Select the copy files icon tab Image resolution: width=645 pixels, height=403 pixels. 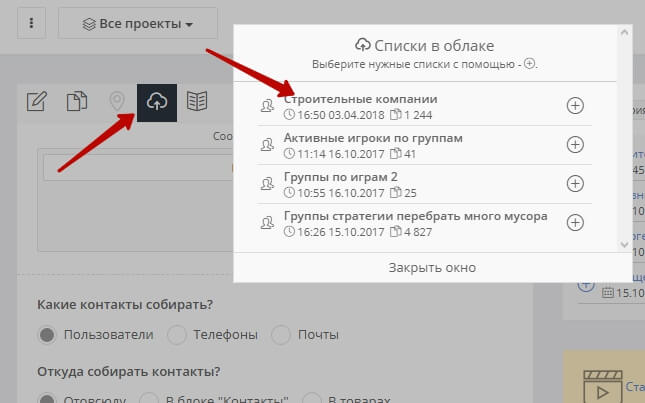point(77,102)
